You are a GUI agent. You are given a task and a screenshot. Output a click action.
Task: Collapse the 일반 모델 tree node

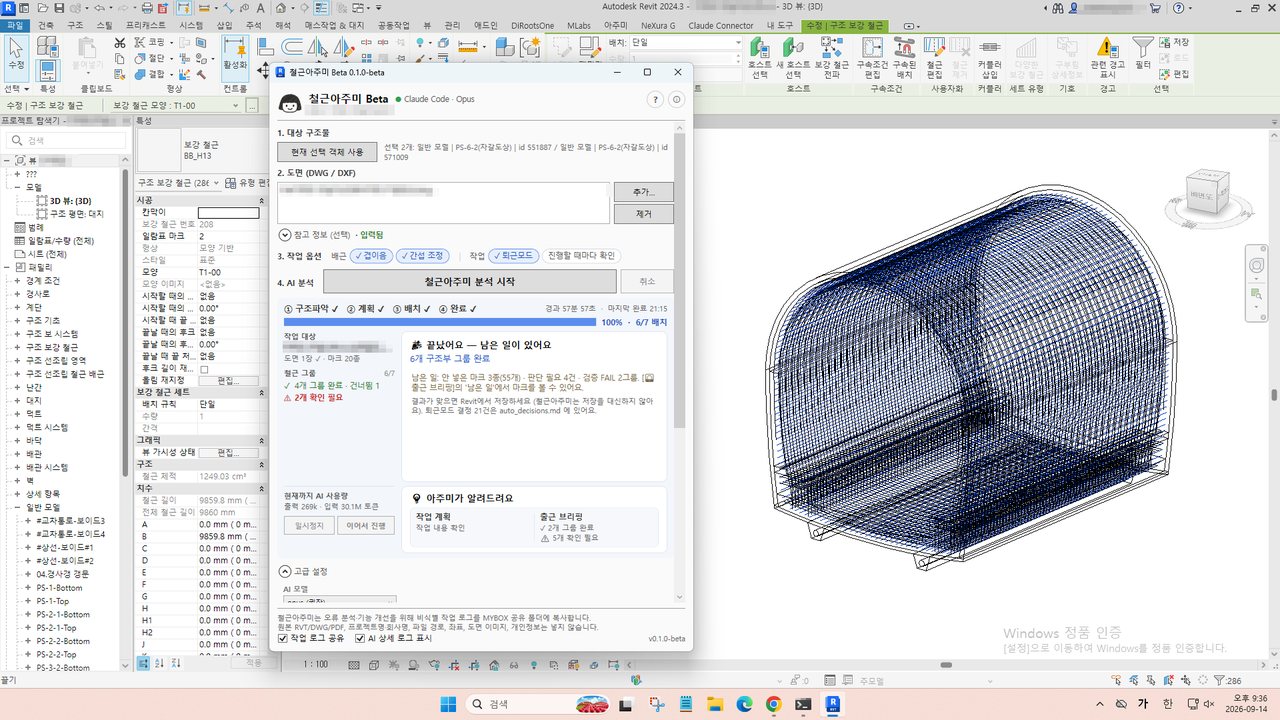[x=17, y=507]
